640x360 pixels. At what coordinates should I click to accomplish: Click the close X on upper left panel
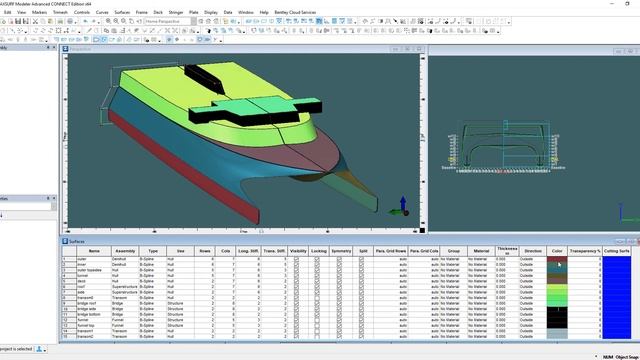click(x=54, y=48)
